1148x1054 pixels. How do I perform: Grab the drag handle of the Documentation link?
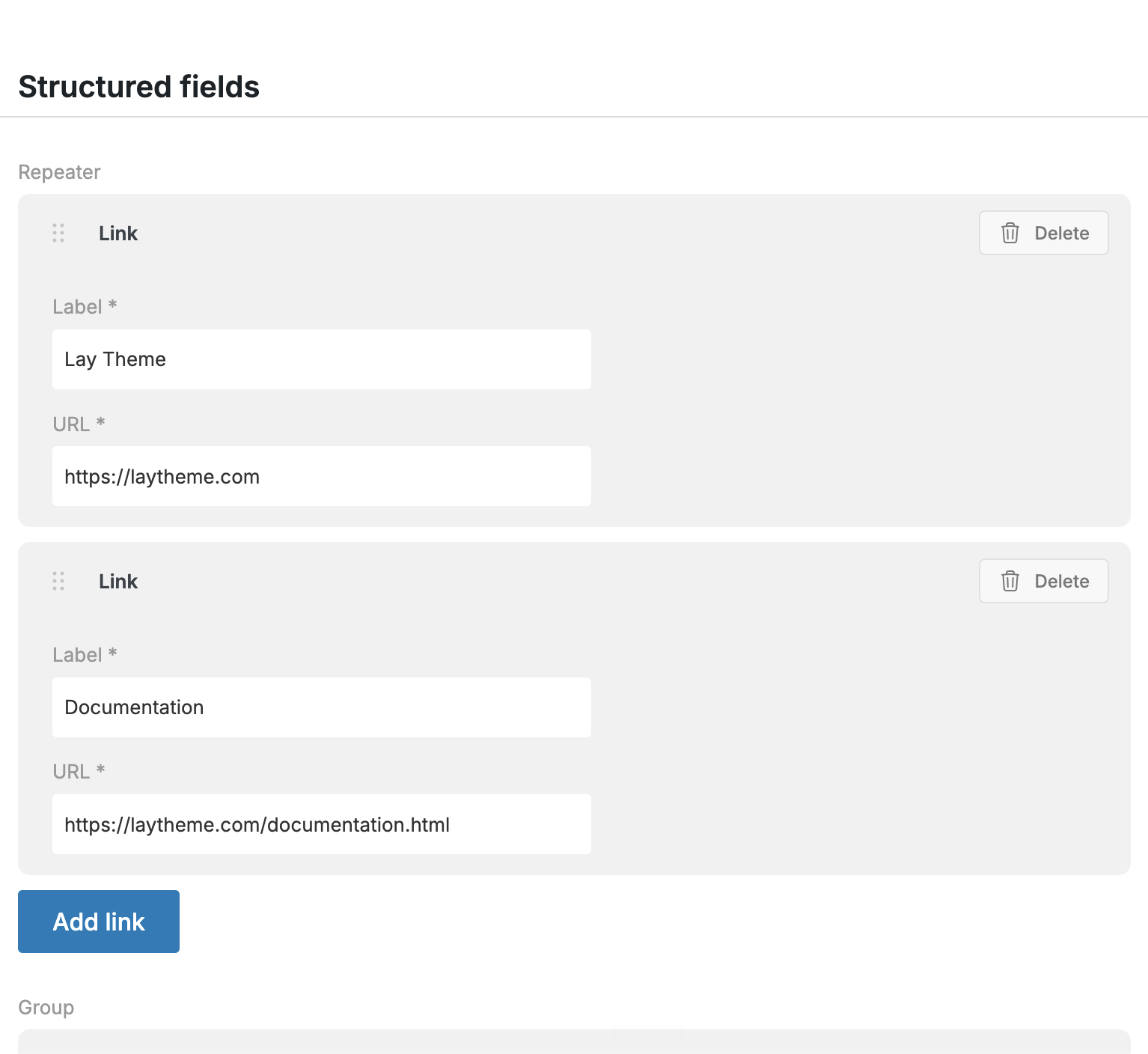(x=58, y=581)
